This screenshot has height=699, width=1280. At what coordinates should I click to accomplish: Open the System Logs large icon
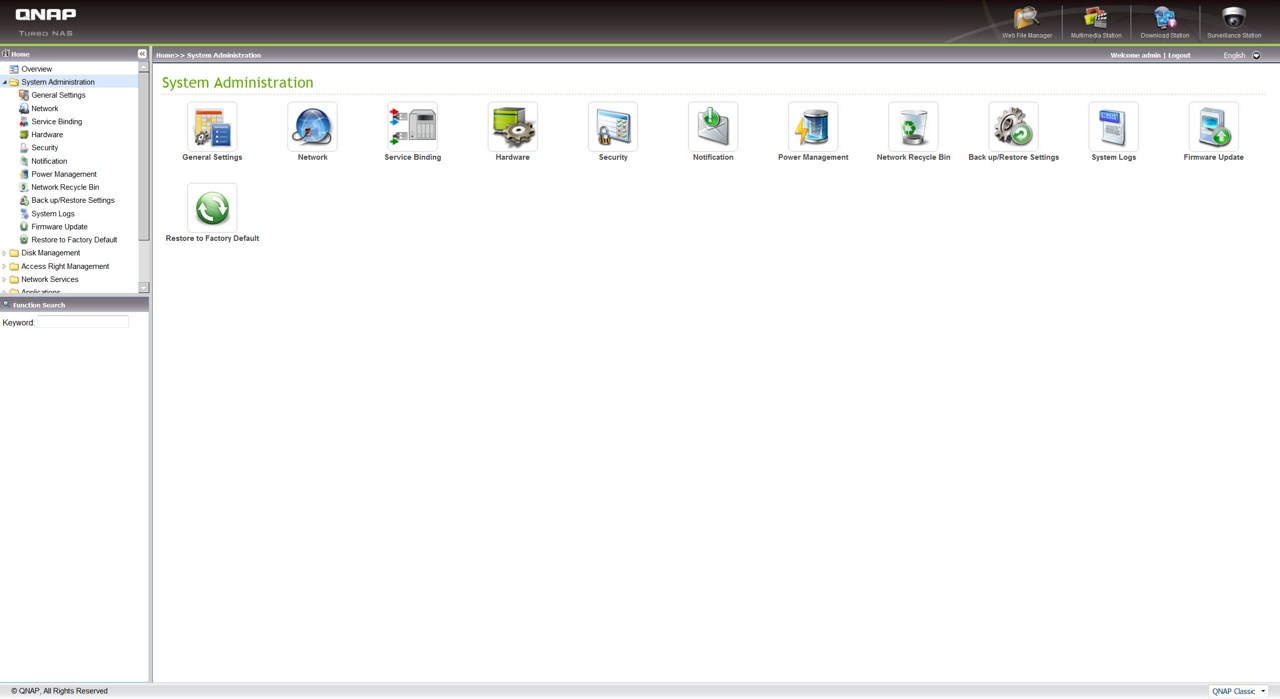coord(1113,127)
